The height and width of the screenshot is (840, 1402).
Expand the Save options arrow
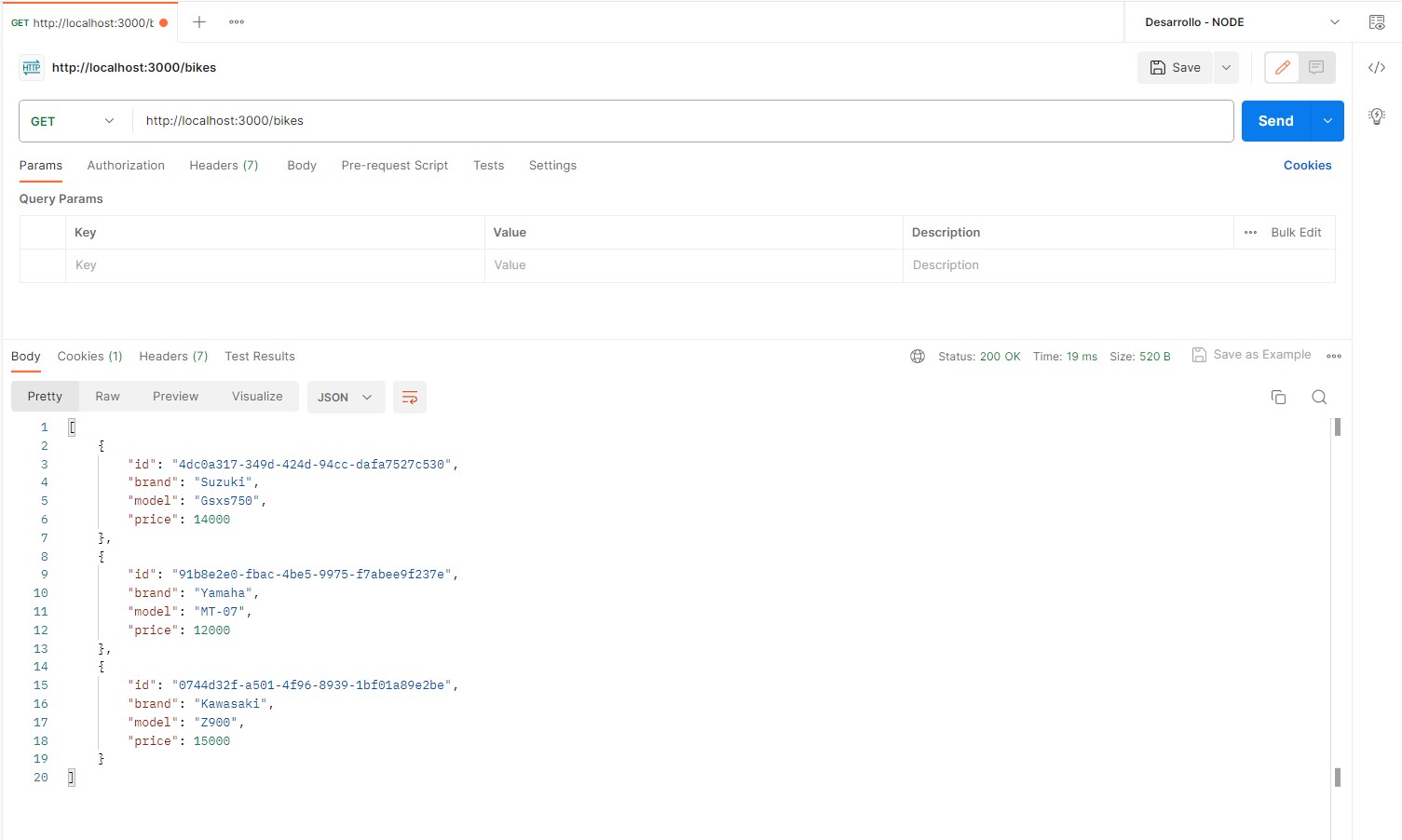1226,67
